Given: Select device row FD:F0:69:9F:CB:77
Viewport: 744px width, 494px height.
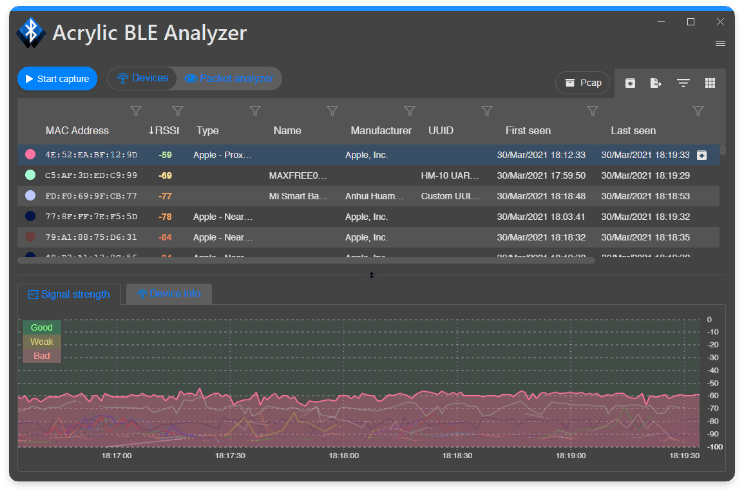Looking at the screenshot, I should [x=368, y=196].
